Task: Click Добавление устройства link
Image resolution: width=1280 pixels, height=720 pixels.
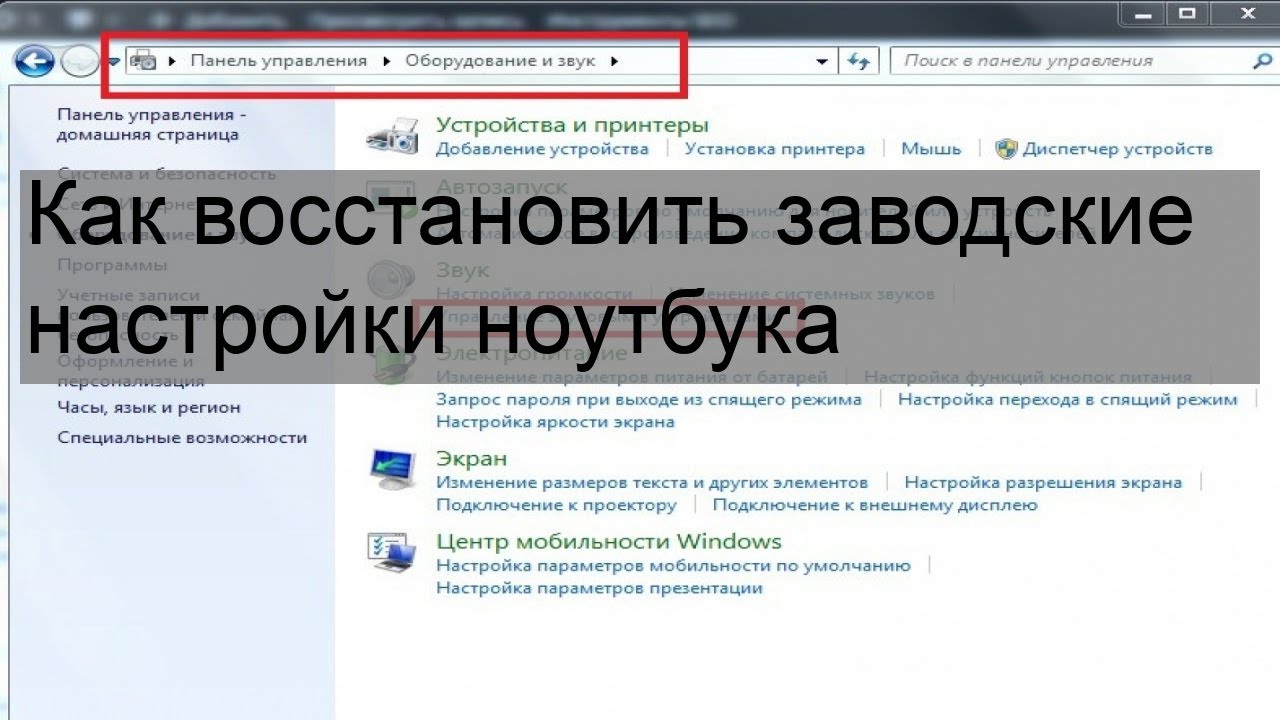Action: (x=542, y=149)
